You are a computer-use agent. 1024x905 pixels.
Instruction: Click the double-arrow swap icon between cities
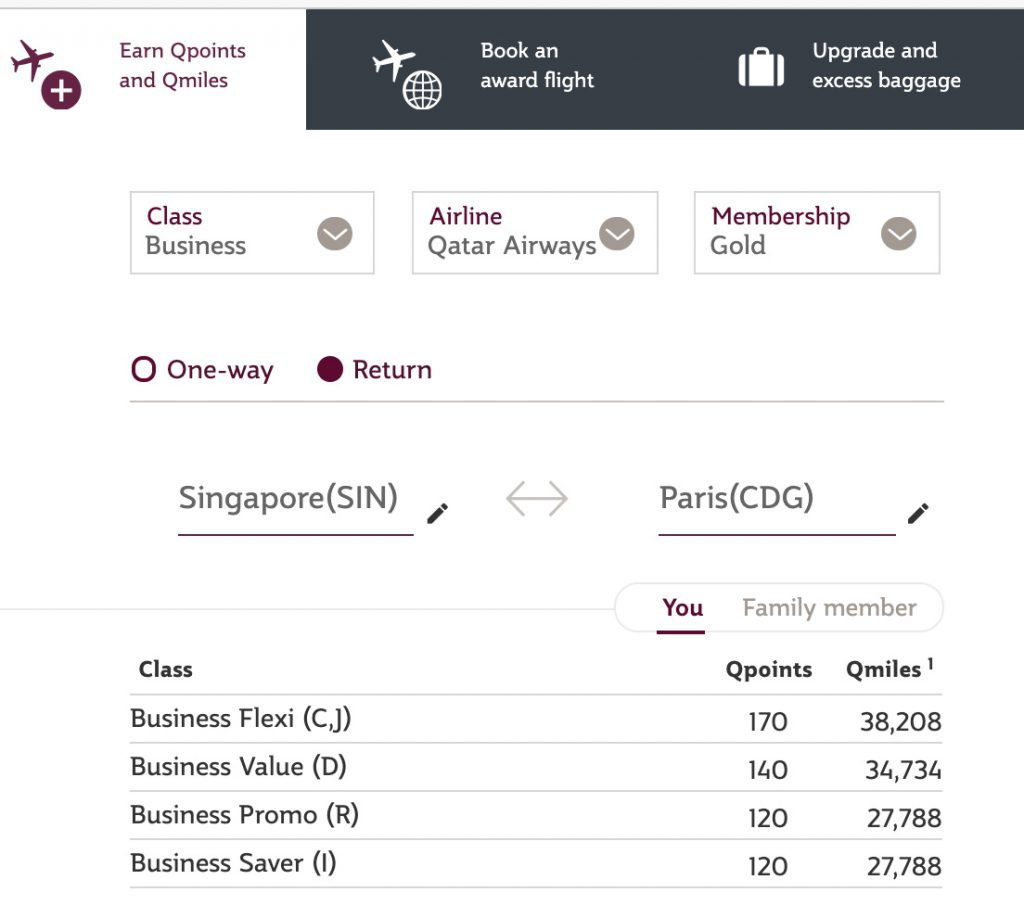pos(536,498)
